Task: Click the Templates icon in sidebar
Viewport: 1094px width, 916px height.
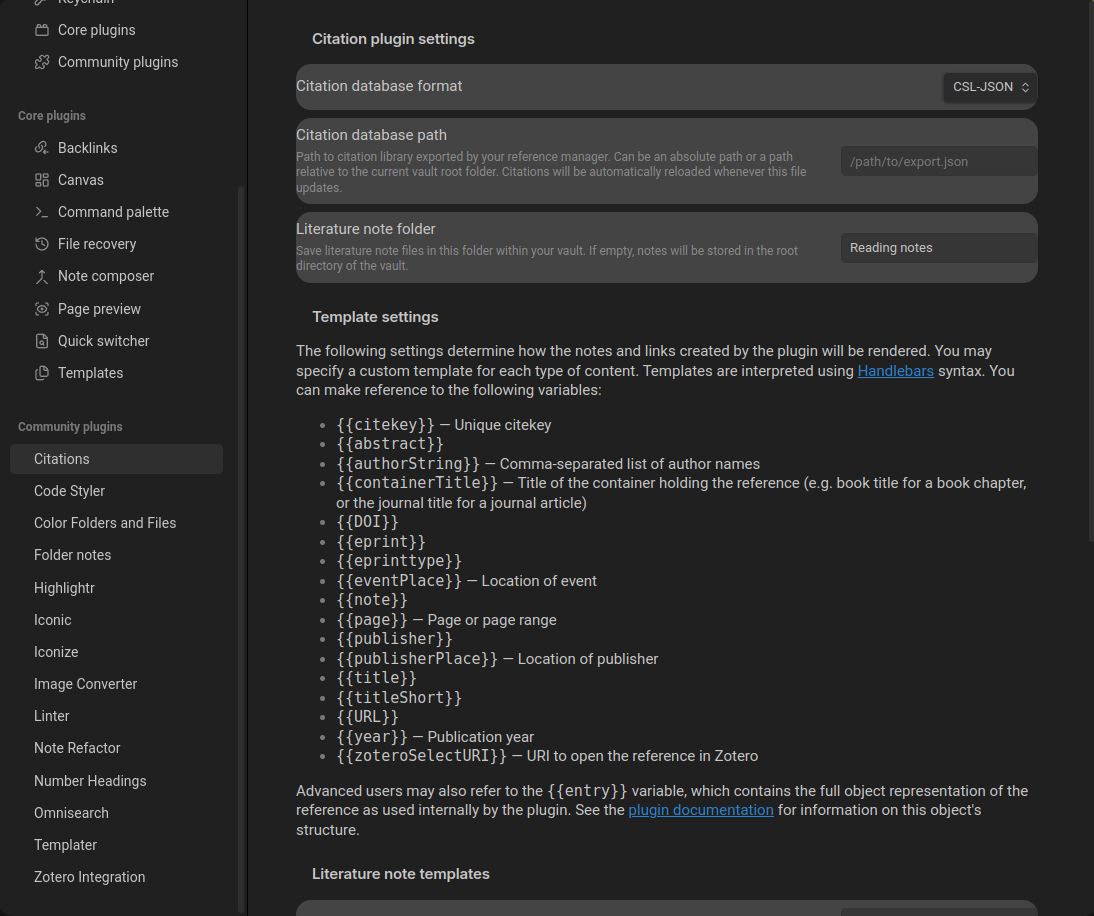Action: pyautogui.click(x=42, y=373)
